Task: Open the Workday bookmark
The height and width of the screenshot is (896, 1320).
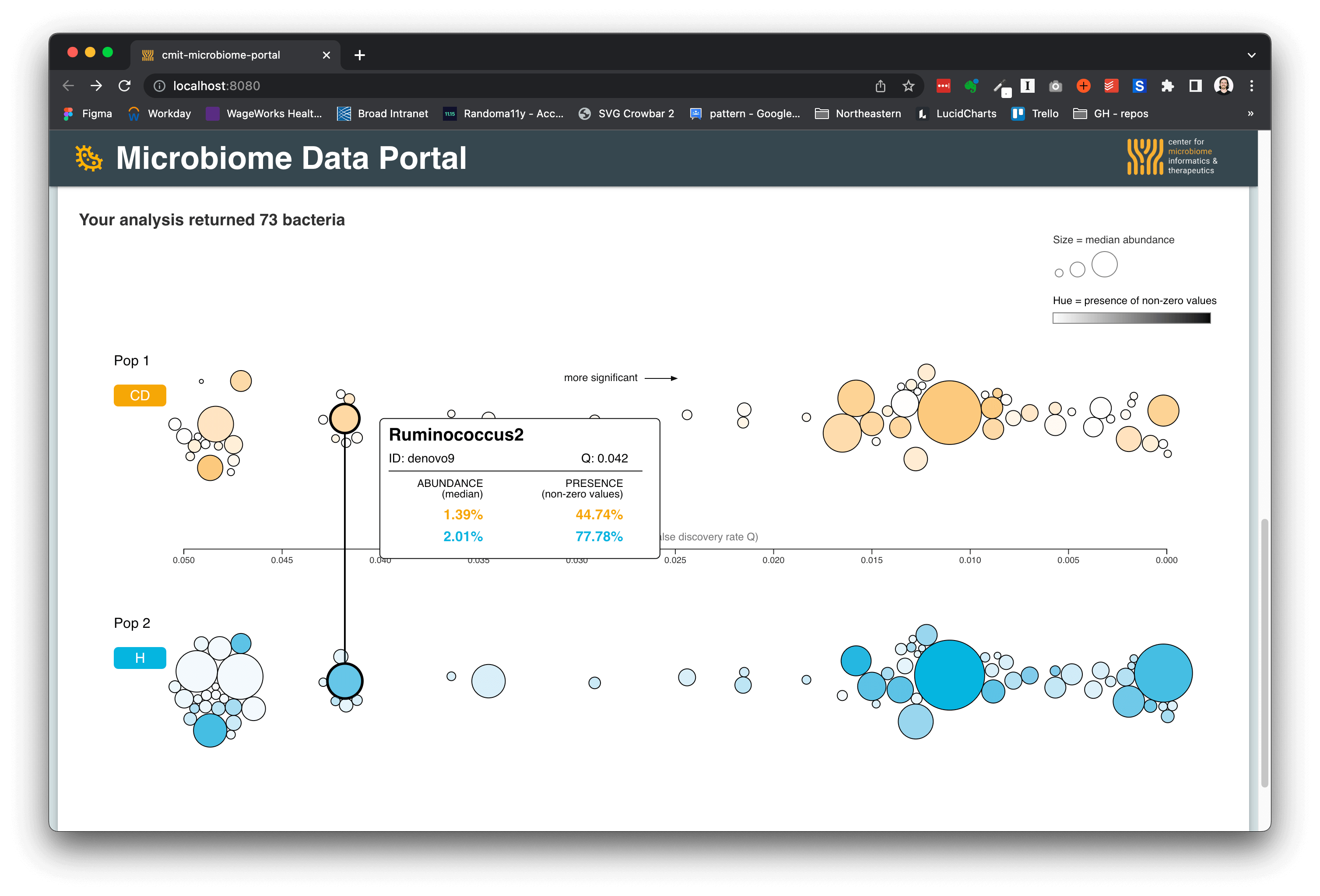Action: [x=160, y=114]
